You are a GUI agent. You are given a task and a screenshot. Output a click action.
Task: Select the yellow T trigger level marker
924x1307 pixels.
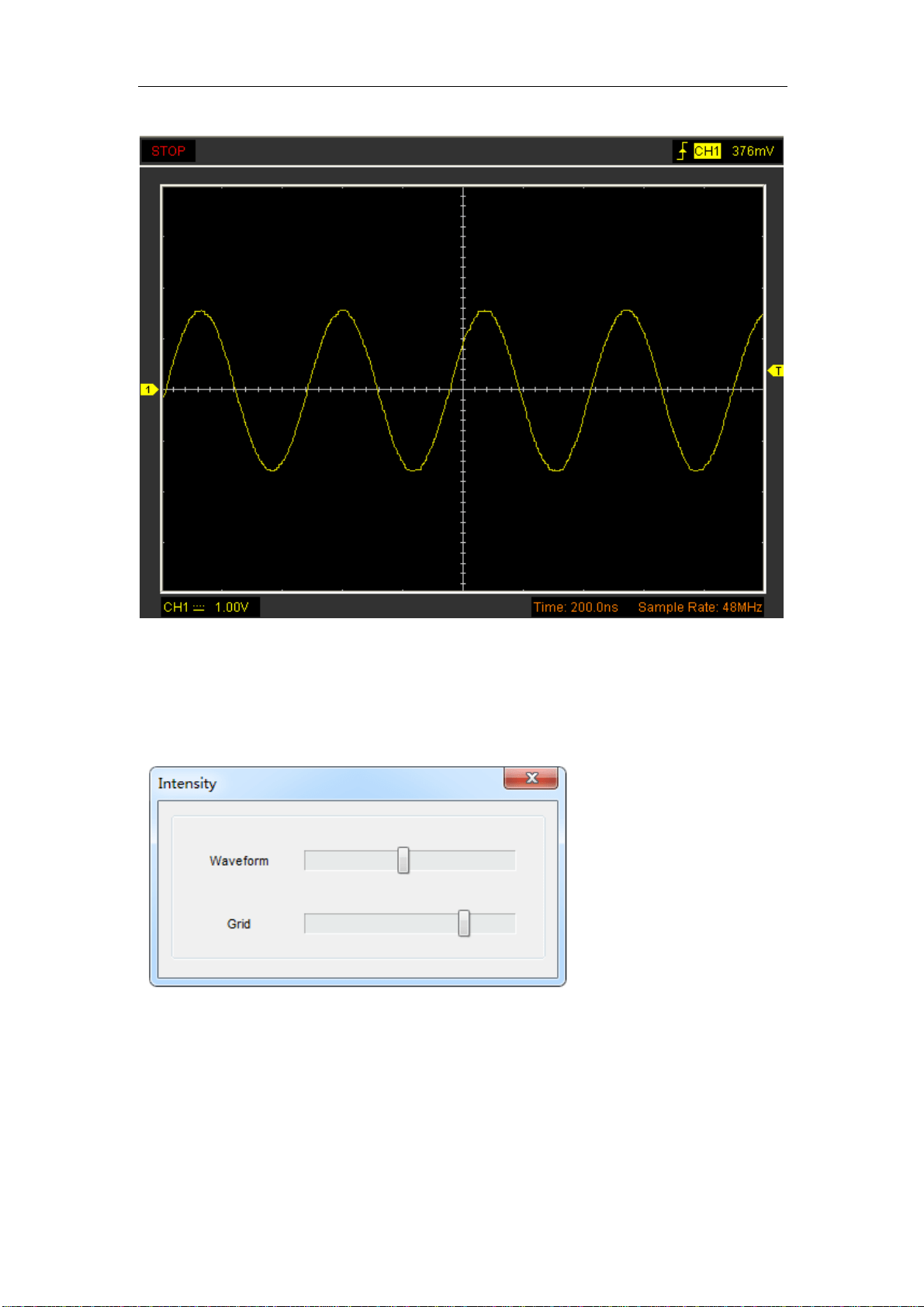(x=776, y=371)
